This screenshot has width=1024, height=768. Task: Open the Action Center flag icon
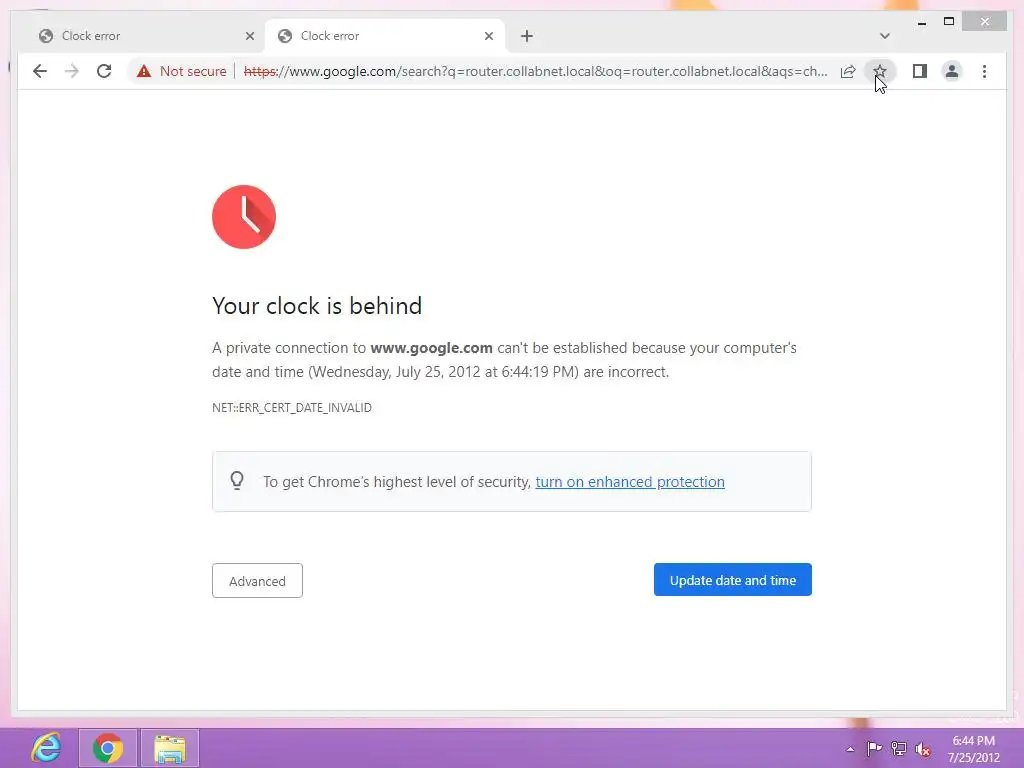pos(874,749)
